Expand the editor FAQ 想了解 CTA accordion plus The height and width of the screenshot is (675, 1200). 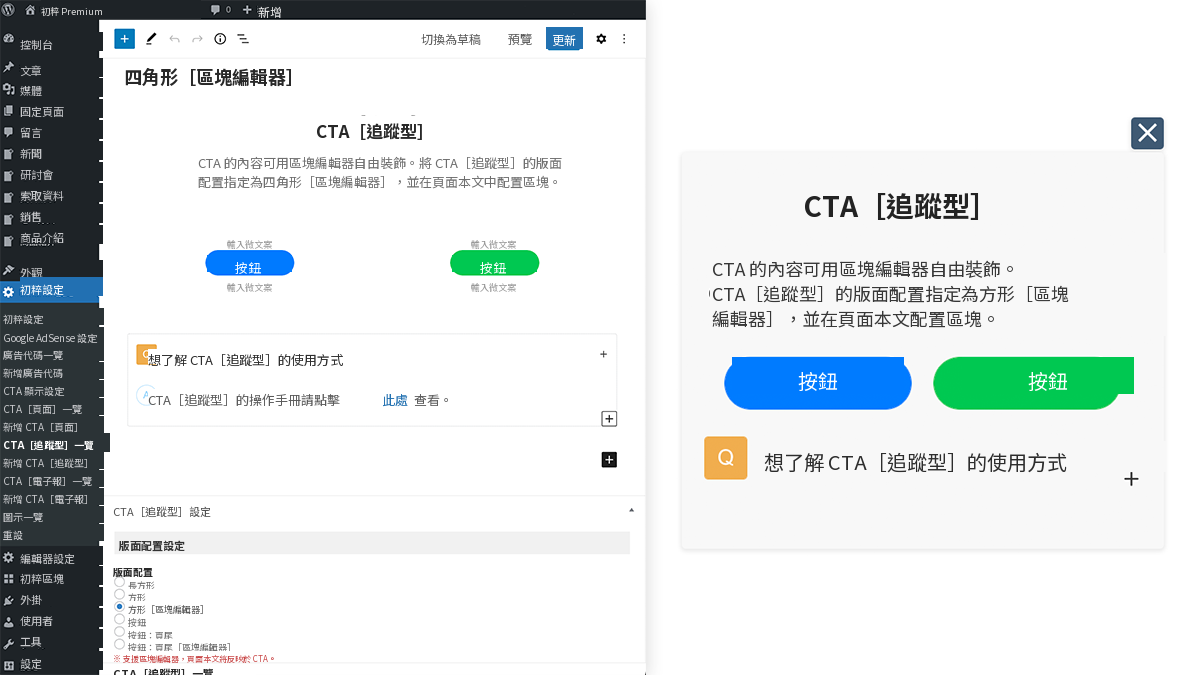click(603, 354)
